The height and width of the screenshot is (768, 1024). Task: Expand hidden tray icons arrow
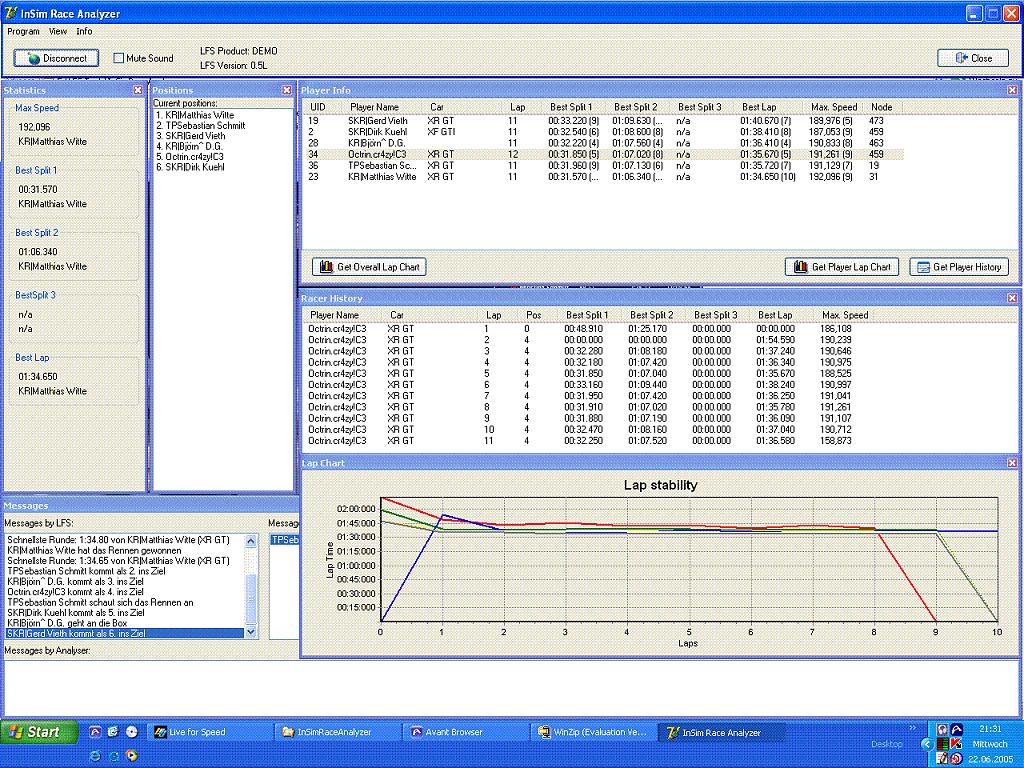click(927, 744)
